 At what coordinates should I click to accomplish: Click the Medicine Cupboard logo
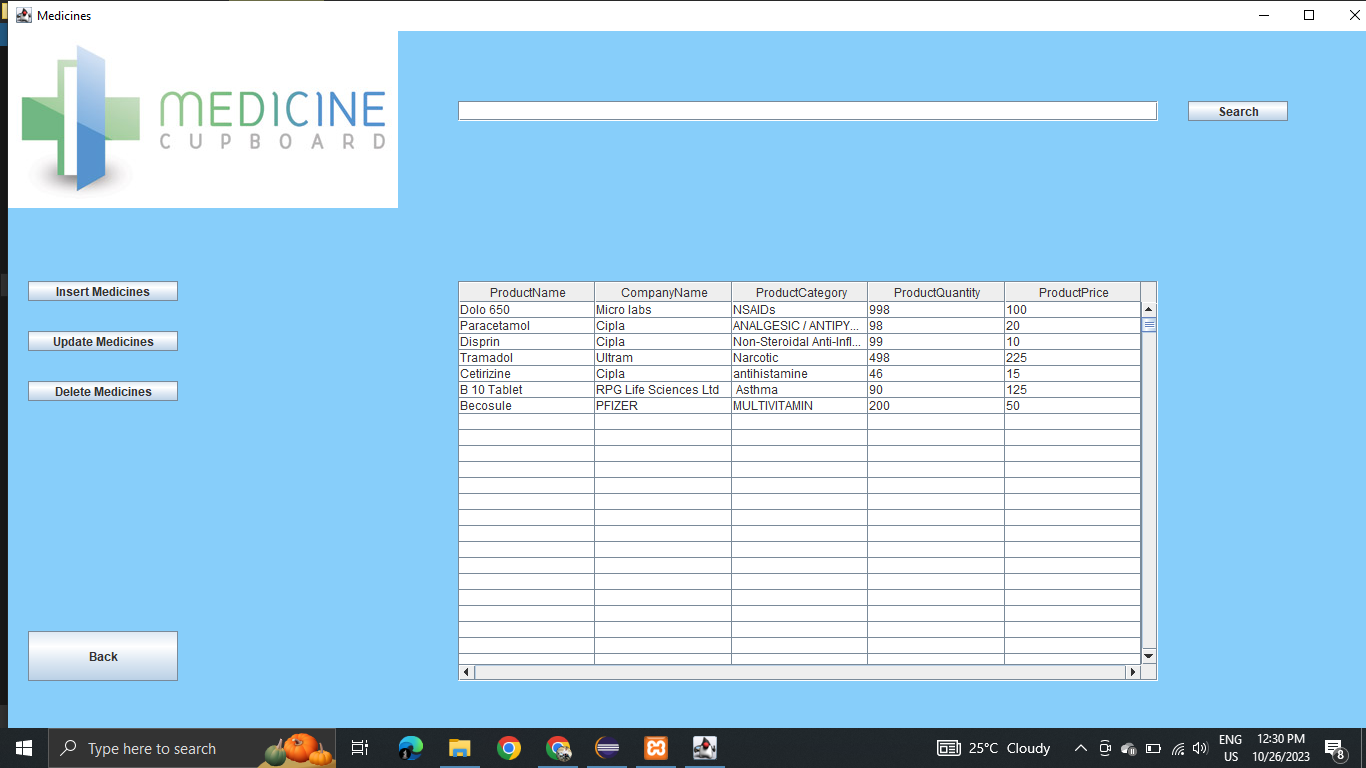tap(200, 118)
